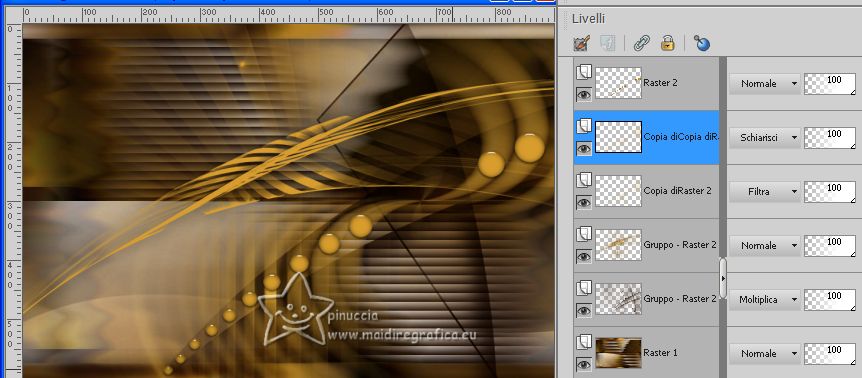Click the edit selection paintbrush icon

tap(582, 43)
